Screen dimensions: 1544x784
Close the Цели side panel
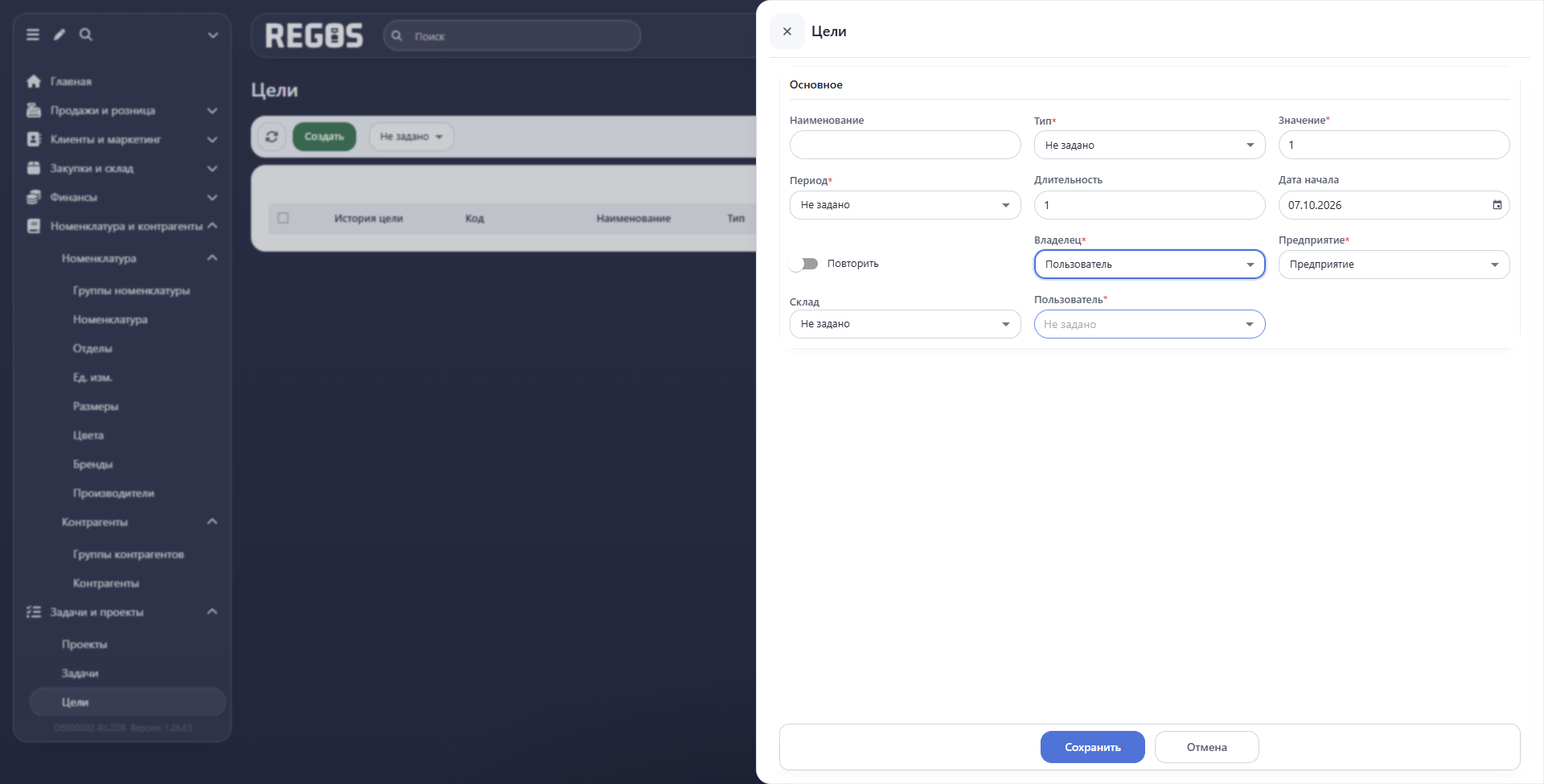point(787,31)
